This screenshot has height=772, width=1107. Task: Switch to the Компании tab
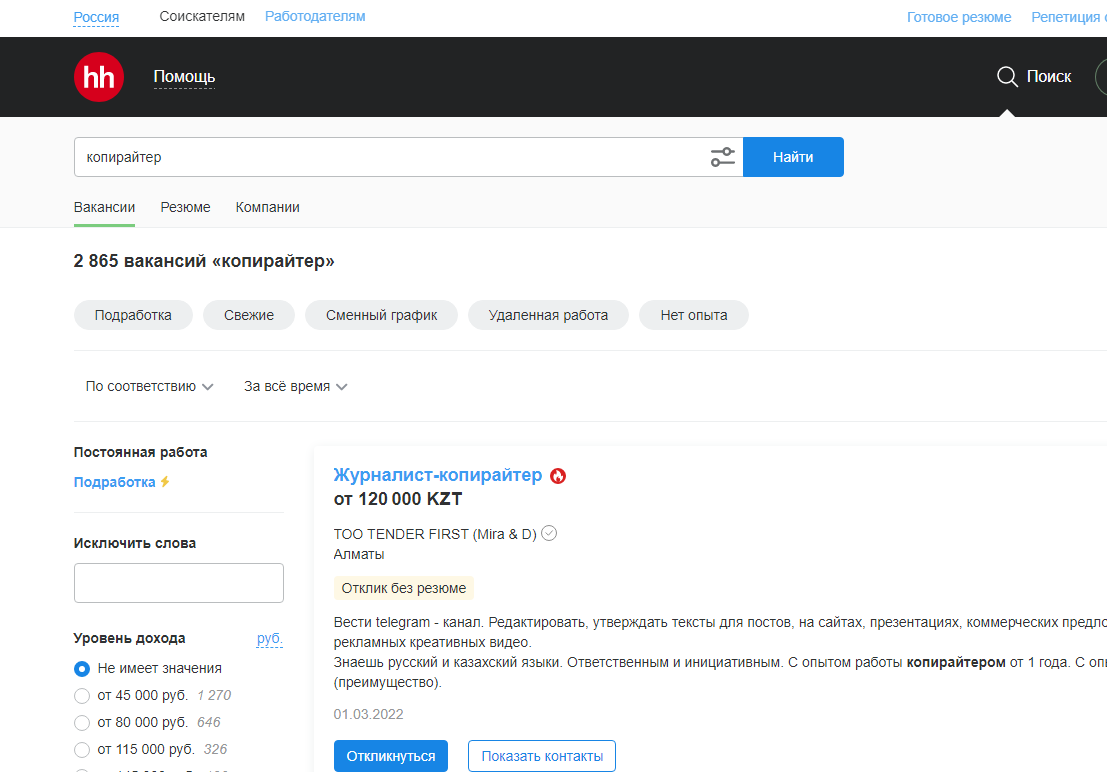tap(267, 207)
